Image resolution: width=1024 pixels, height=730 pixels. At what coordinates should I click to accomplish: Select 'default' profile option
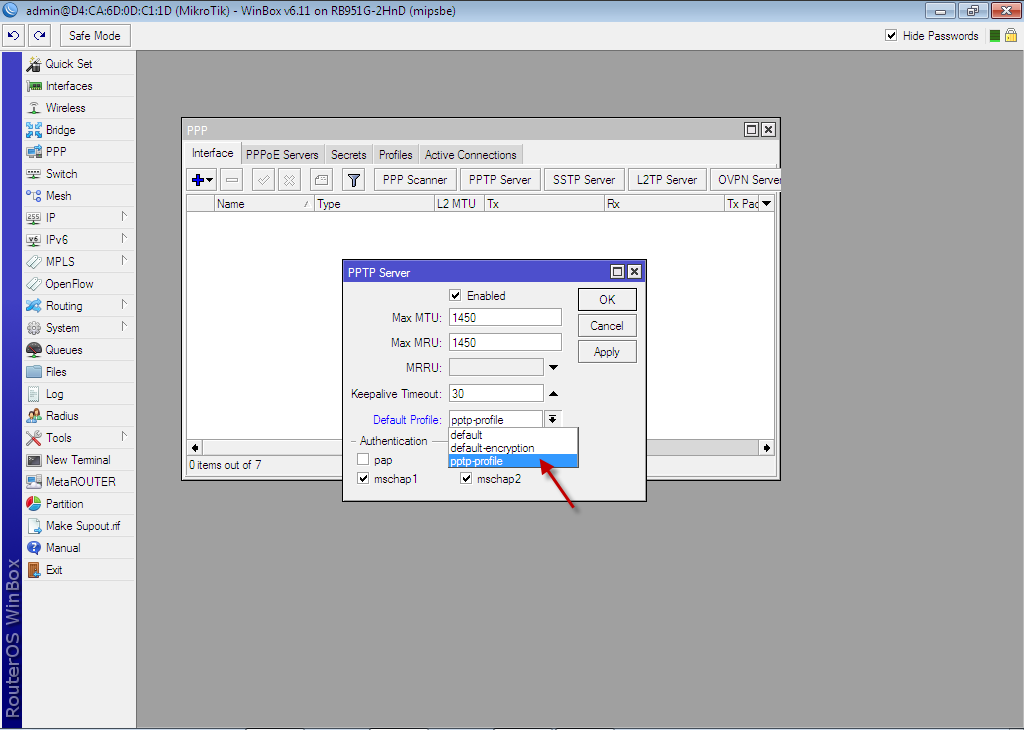point(513,435)
